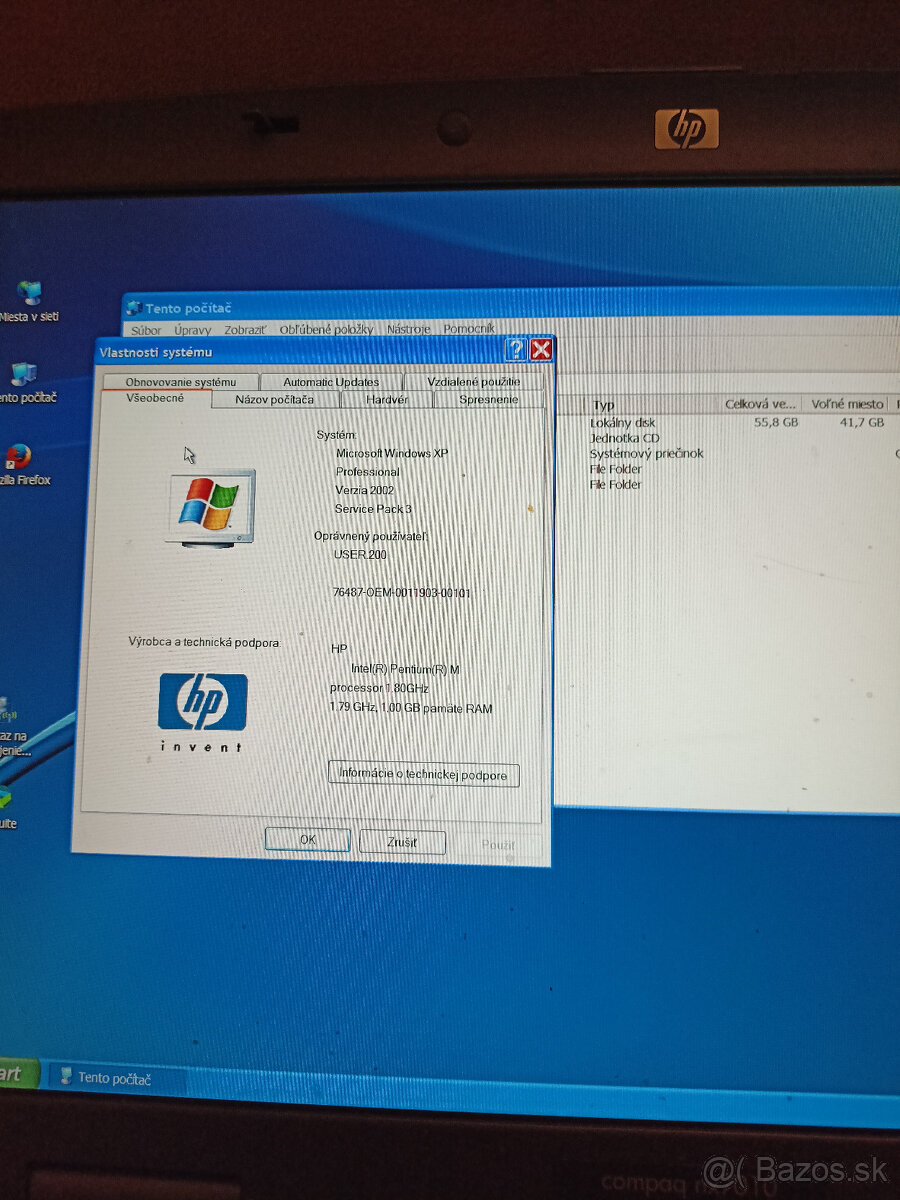
Task: Click the Tento počítač desktop icon
Action: click(25, 383)
